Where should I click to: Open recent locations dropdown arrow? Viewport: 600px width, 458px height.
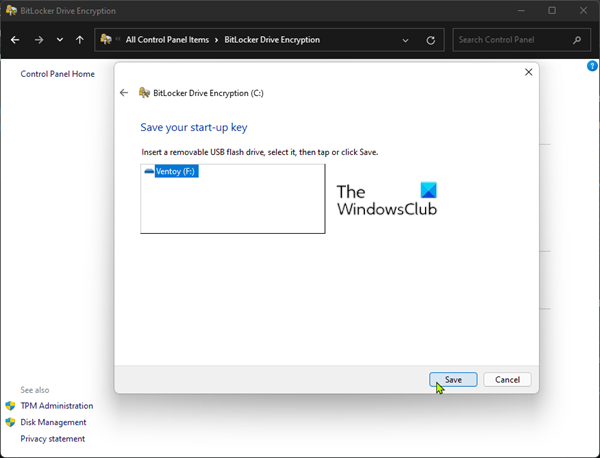(60, 40)
